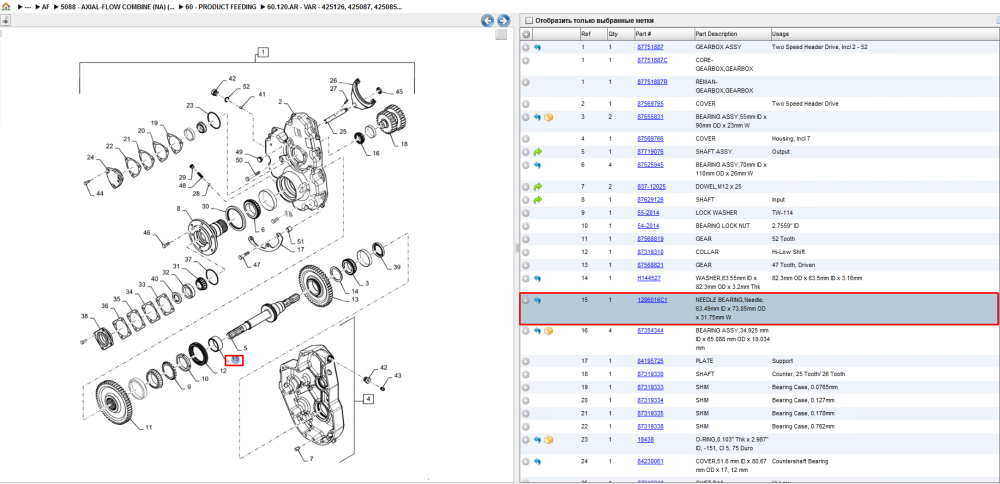
Task: Click the blue arrow on O-RING 18438 row
Action: click(x=538, y=439)
